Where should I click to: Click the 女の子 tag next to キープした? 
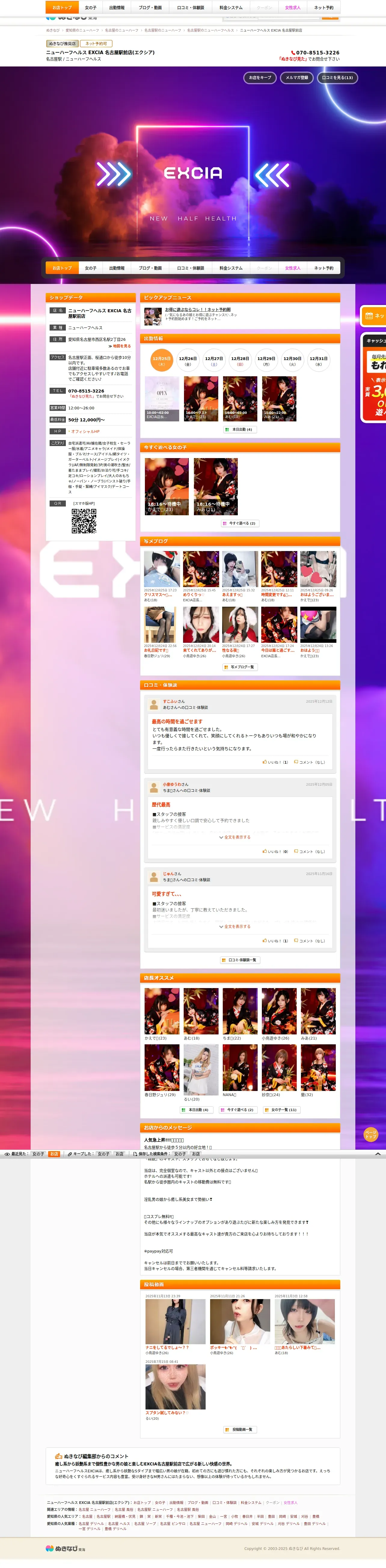coord(103,1154)
